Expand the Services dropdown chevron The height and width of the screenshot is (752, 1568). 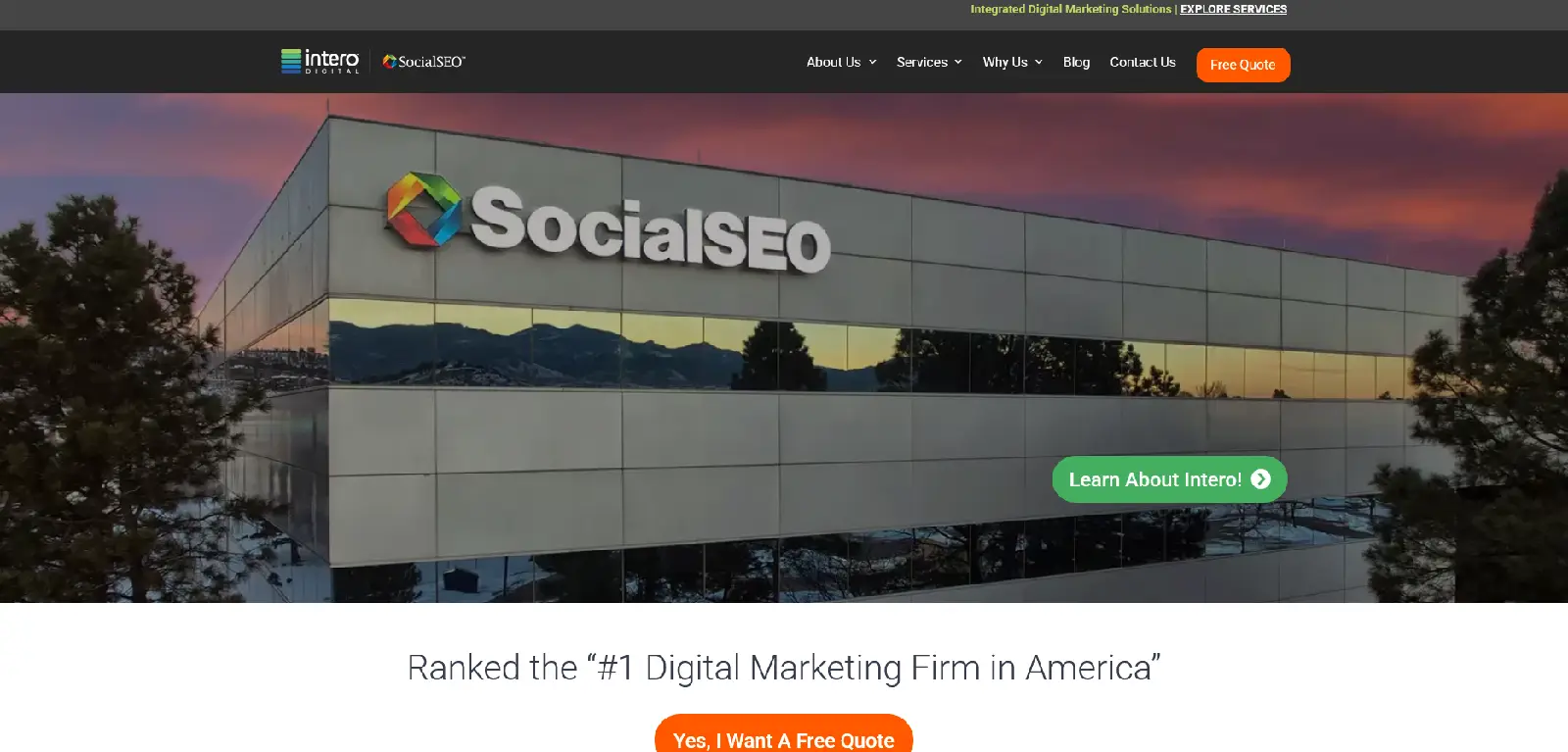(958, 63)
